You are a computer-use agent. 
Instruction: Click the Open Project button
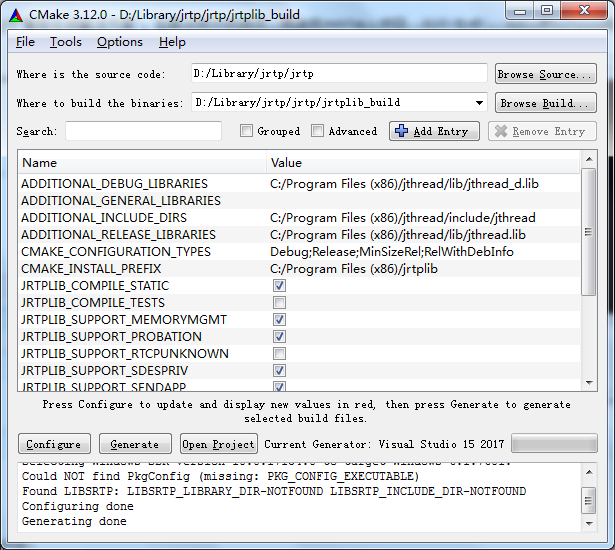tap(218, 444)
